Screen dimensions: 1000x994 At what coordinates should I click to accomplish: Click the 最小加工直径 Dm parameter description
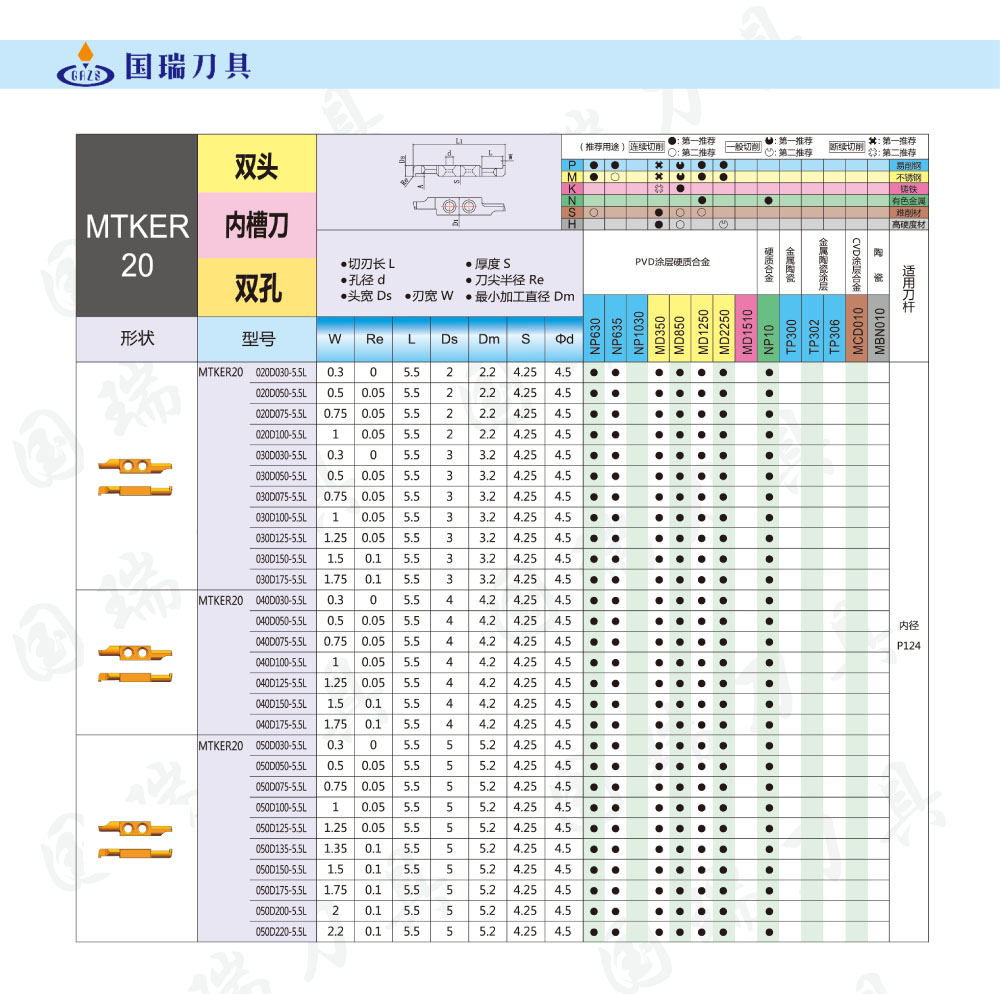520,296
